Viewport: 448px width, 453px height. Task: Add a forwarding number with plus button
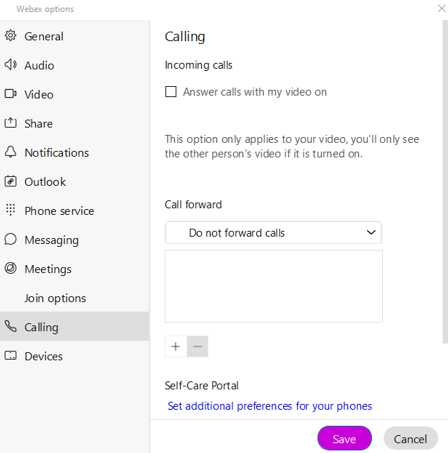[x=176, y=346]
